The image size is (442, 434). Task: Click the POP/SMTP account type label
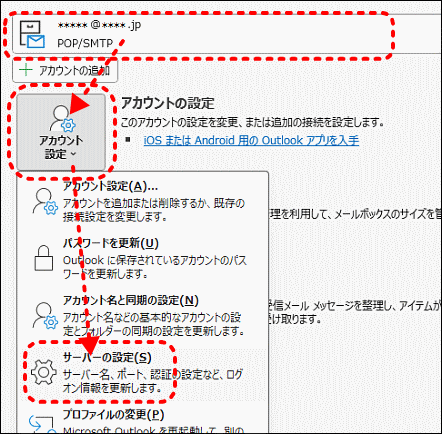85,43
